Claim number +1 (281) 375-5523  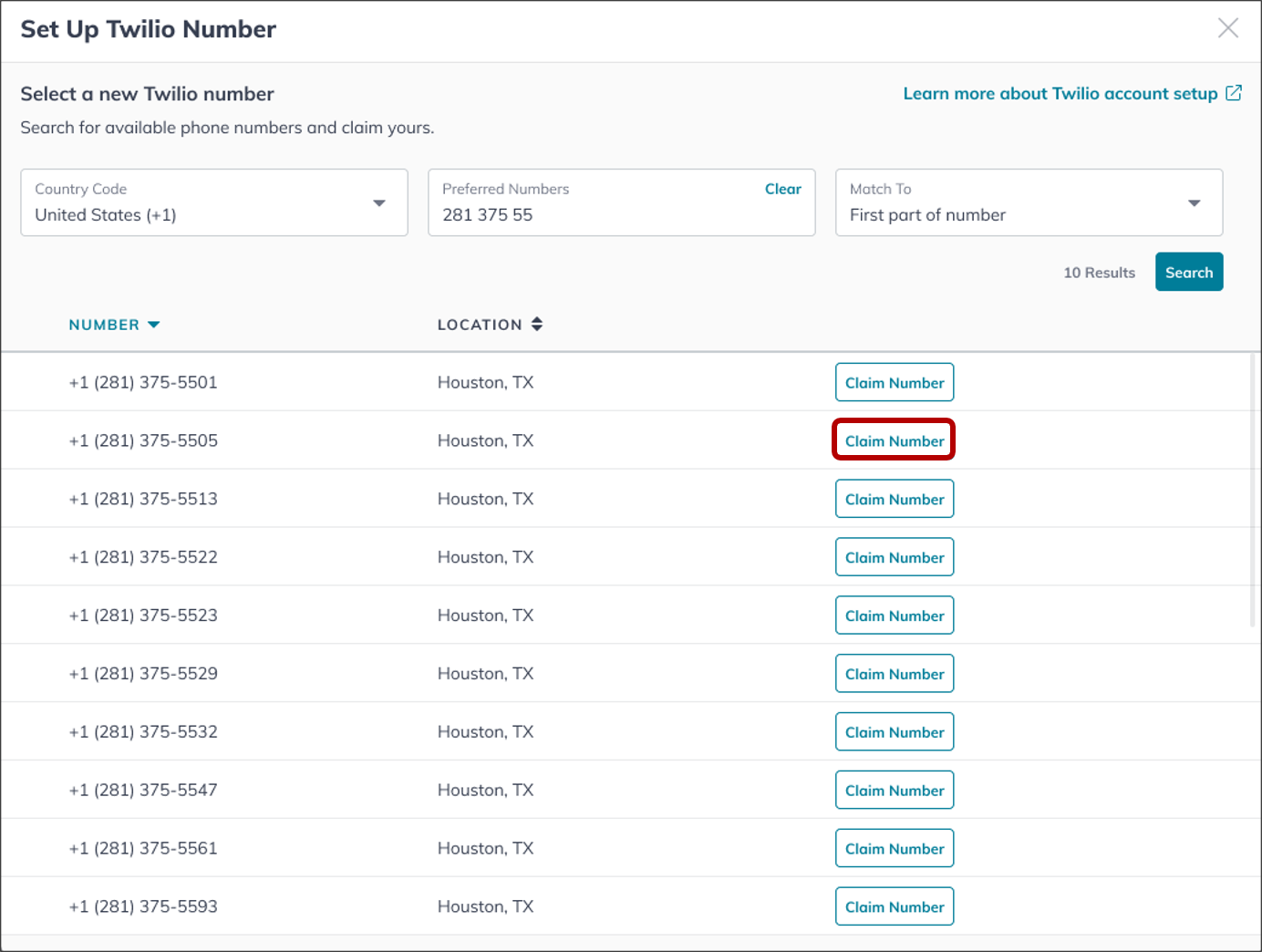[894, 616]
